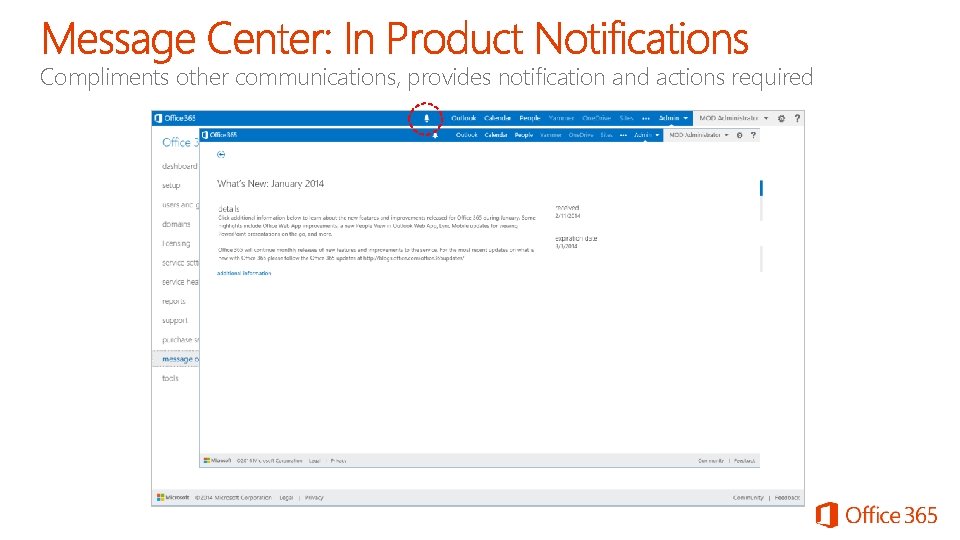
Task: Click the "details" section label
Action: (x=228, y=209)
